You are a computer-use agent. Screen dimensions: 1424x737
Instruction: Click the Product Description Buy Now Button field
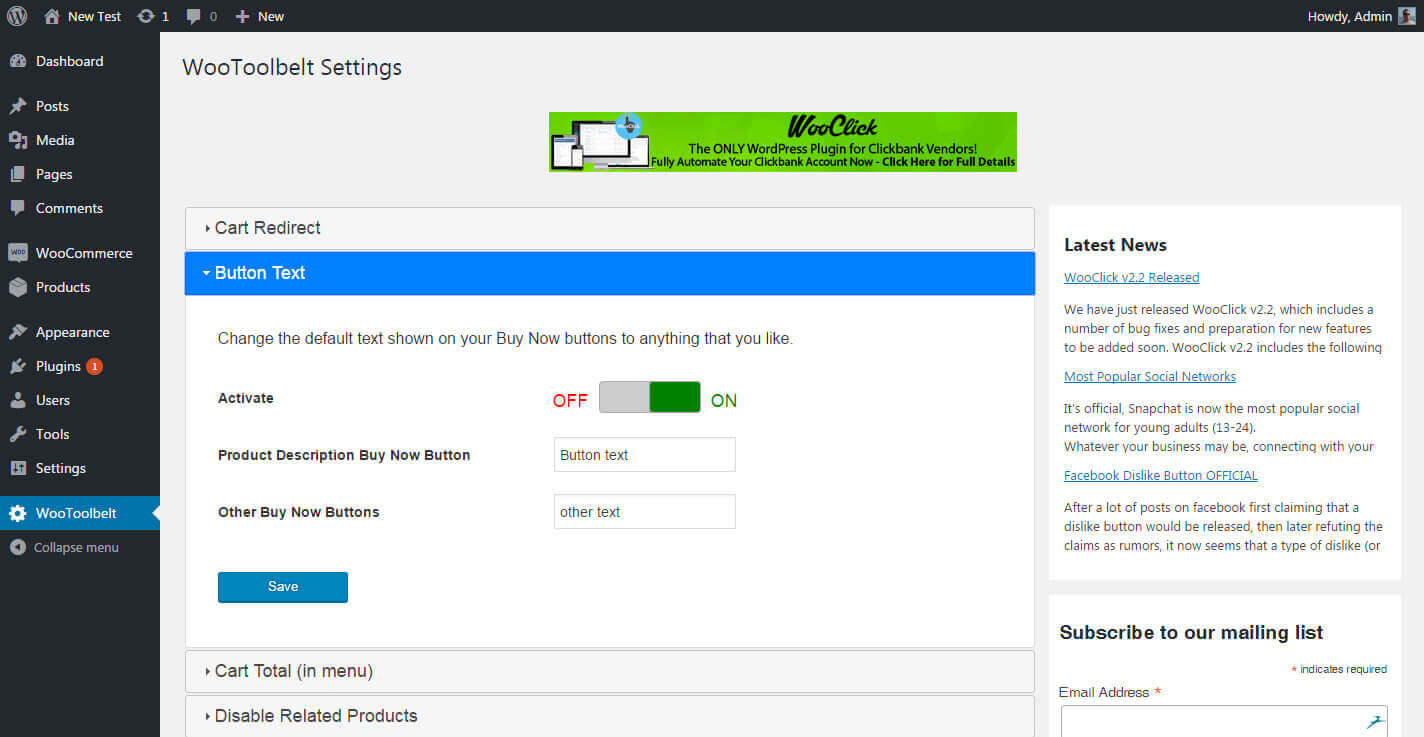pos(645,454)
